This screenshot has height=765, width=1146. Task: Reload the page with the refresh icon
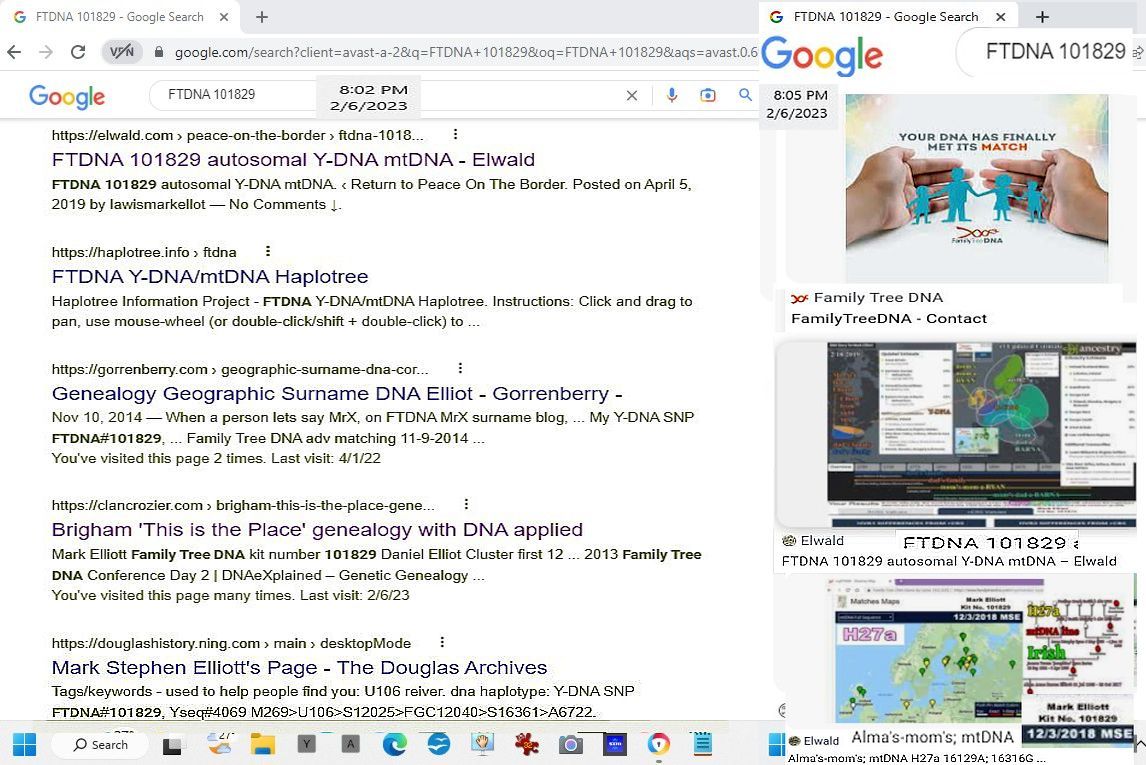click(x=78, y=52)
